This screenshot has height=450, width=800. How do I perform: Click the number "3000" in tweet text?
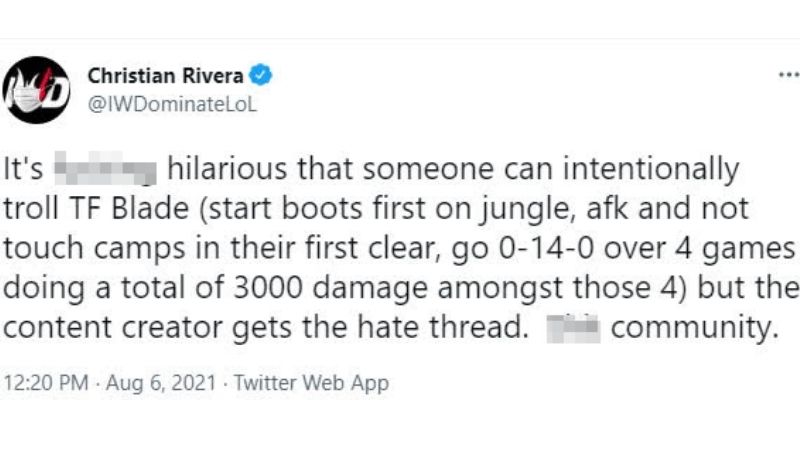(268, 288)
